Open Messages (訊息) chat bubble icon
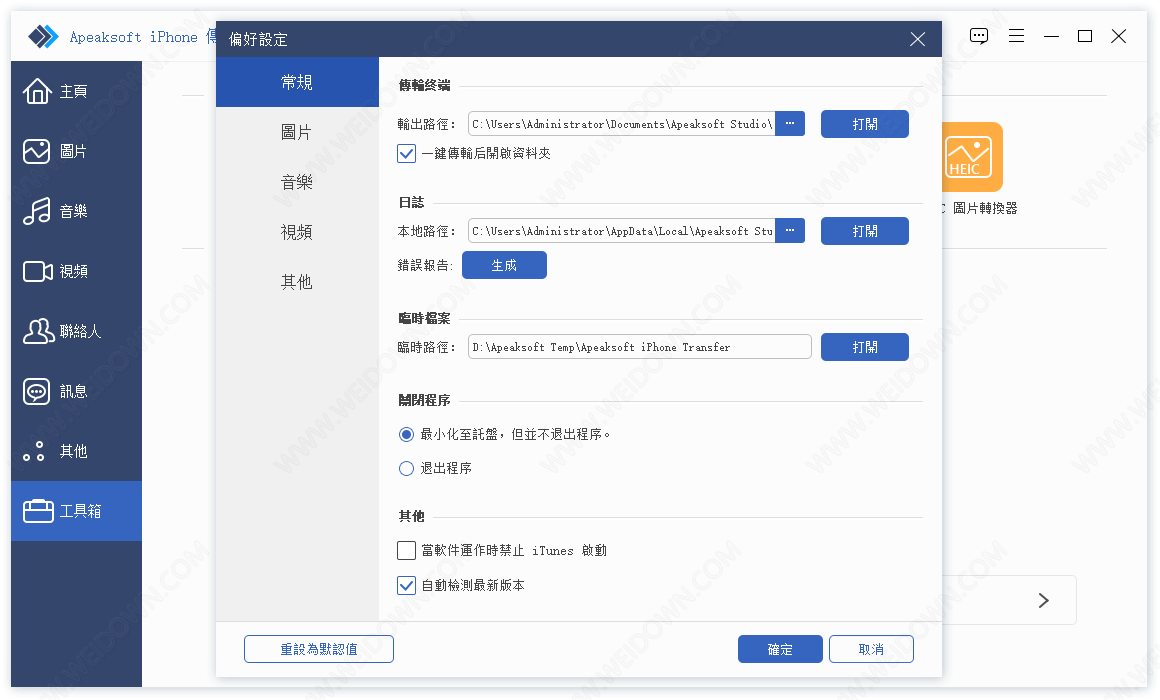The height and width of the screenshot is (700, 1160). pos(37,391)
